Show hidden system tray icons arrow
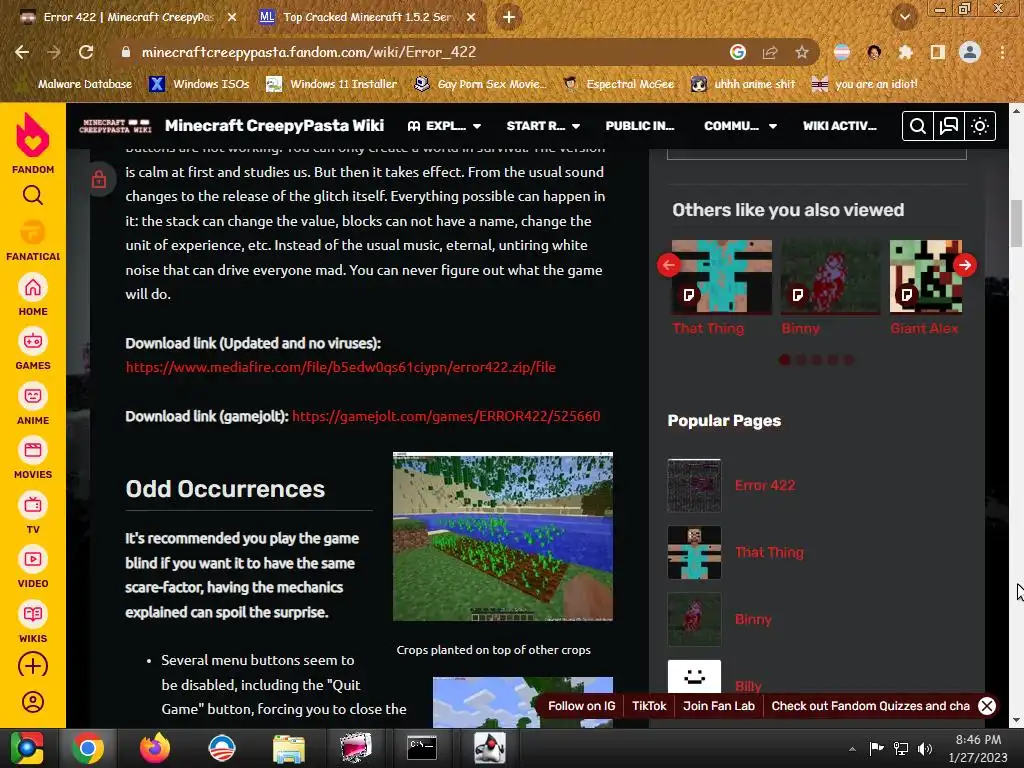The width and height of the screenshot is (1024, 768). [x=852, y=749]
